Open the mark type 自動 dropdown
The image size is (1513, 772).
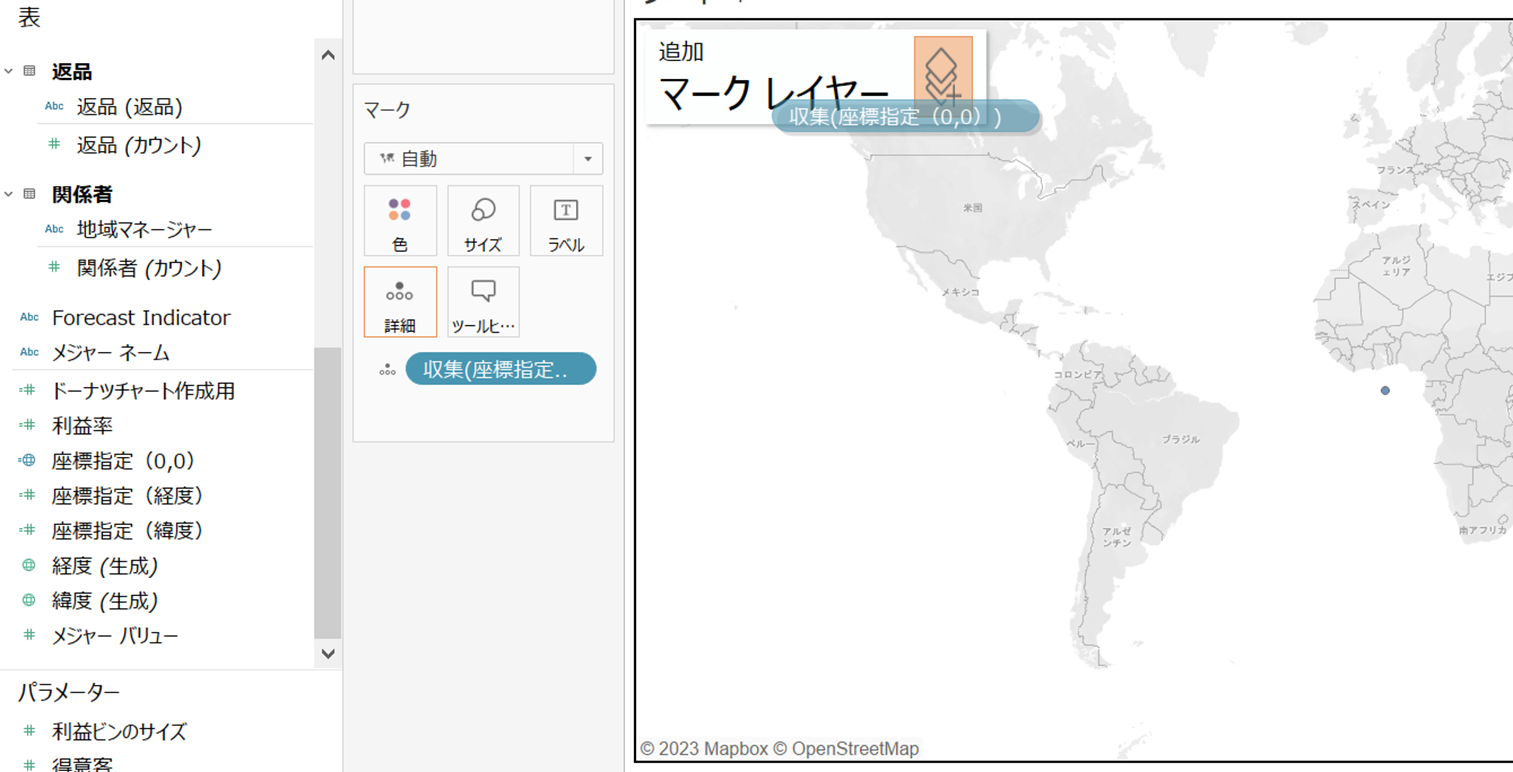[x=484, y=158]
